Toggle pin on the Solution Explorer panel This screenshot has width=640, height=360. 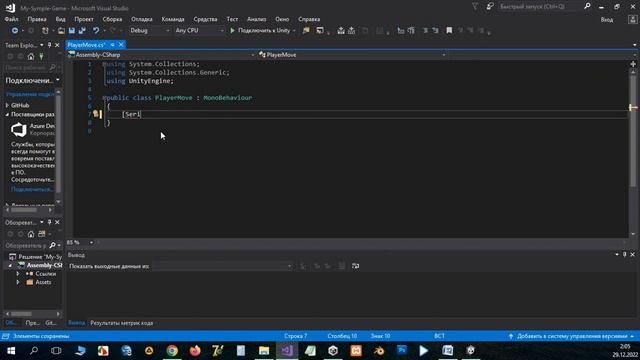(49, 222)
